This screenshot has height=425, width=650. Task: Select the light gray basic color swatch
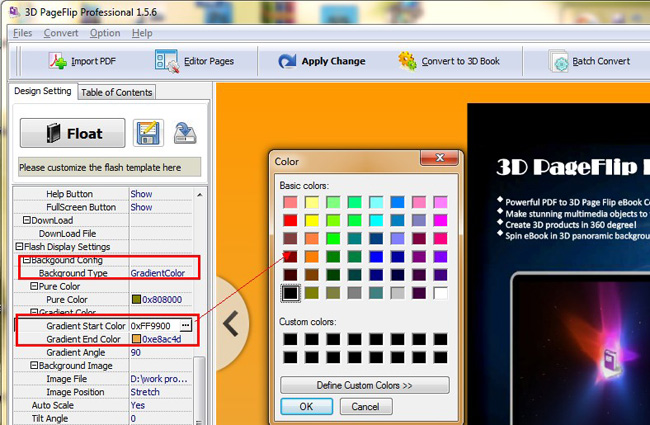tap(398, 293)
